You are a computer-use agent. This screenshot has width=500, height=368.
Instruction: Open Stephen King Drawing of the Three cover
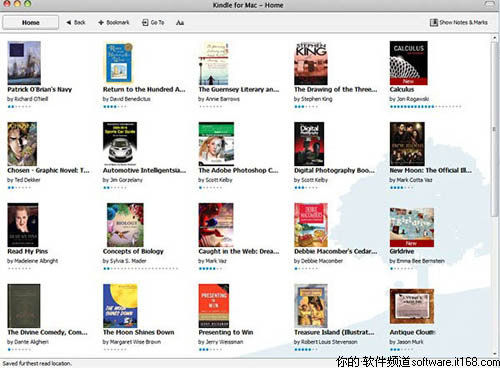point(311,63)
